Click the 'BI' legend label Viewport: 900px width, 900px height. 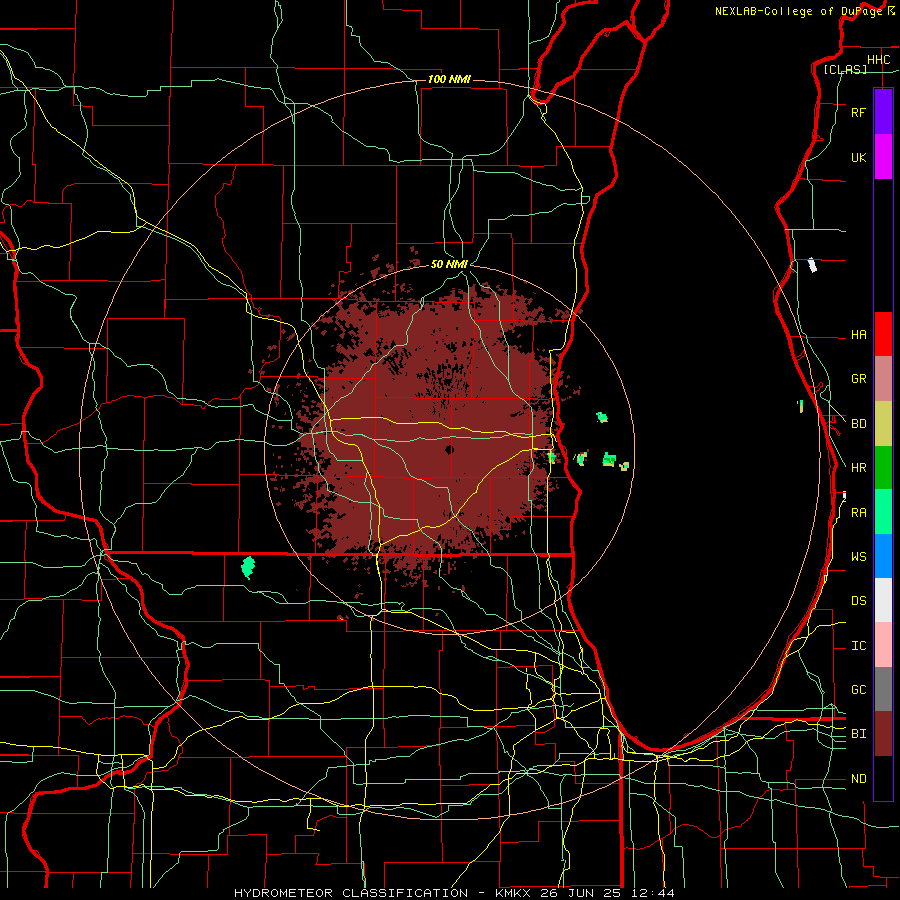[x=858, y=734]
